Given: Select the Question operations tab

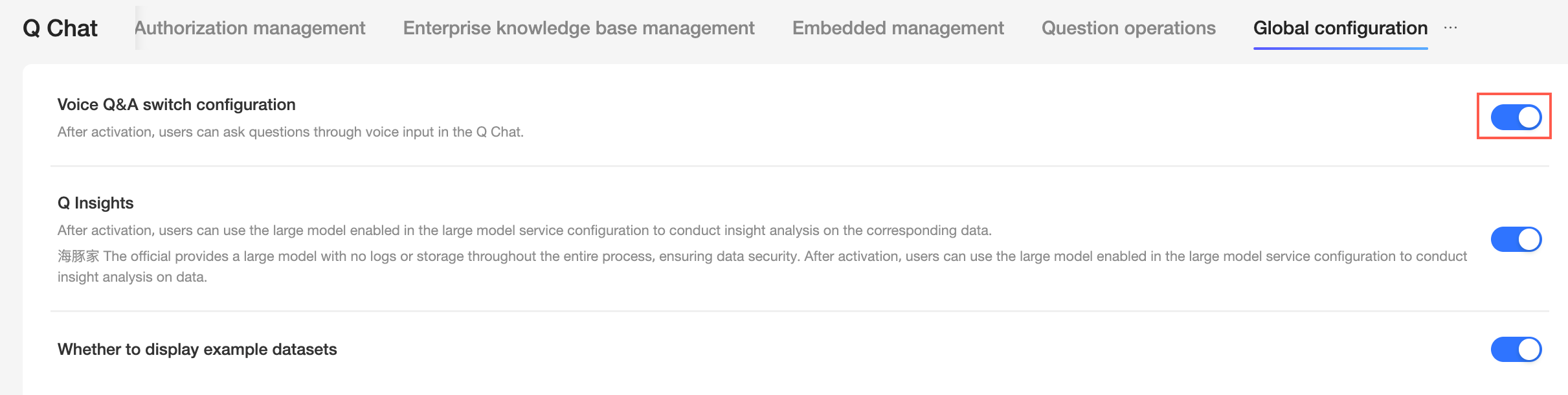Looking at the screenshot, I should point(1128,28).
